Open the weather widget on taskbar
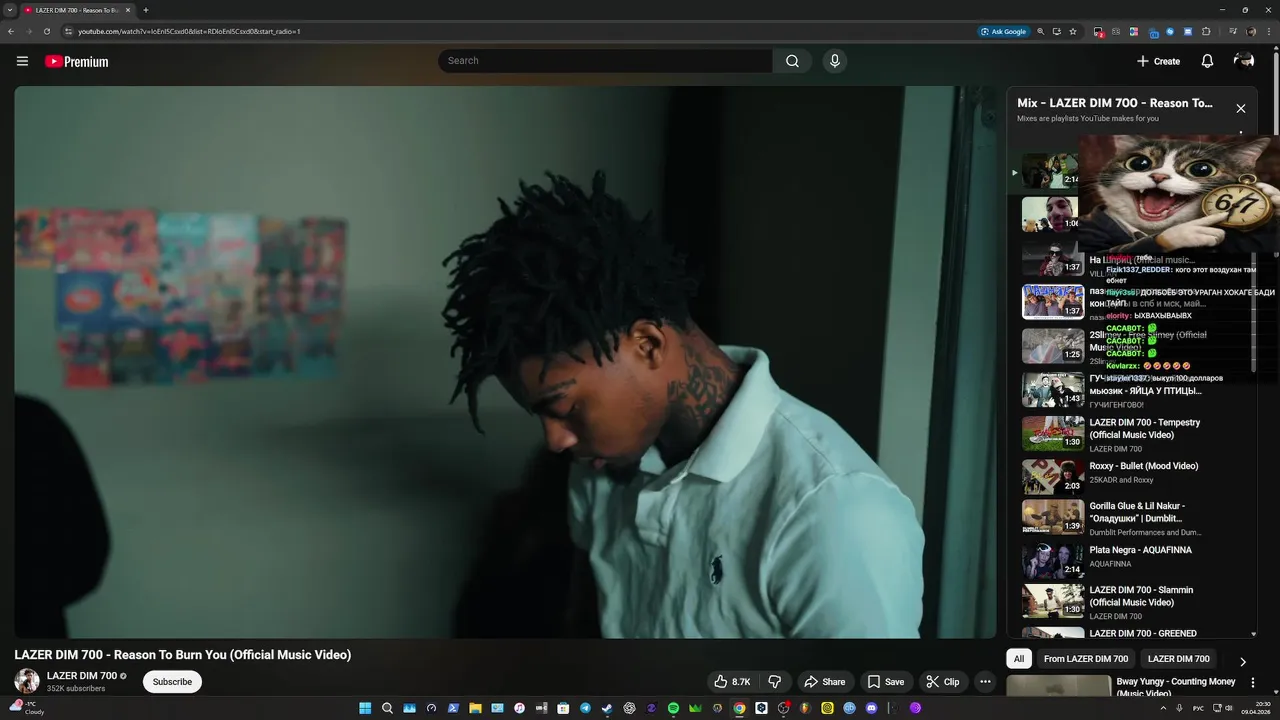This screenshot has height=720, width=1280. tap(28, 708)
